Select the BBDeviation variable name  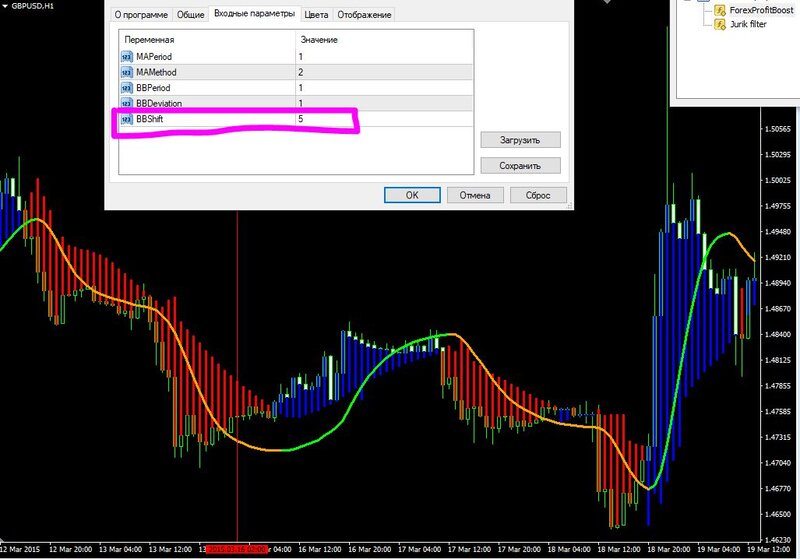[x=159, y=104]
